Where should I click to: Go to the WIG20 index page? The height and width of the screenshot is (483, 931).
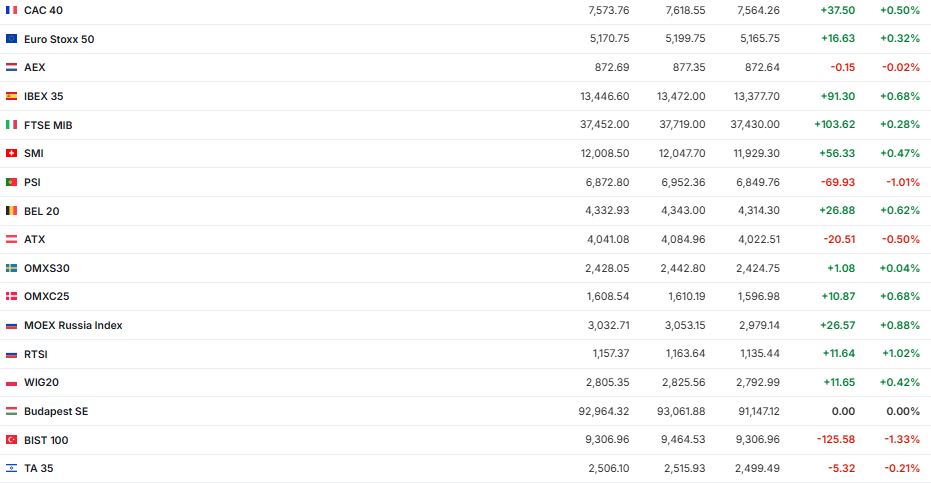(x=43, y=382)
